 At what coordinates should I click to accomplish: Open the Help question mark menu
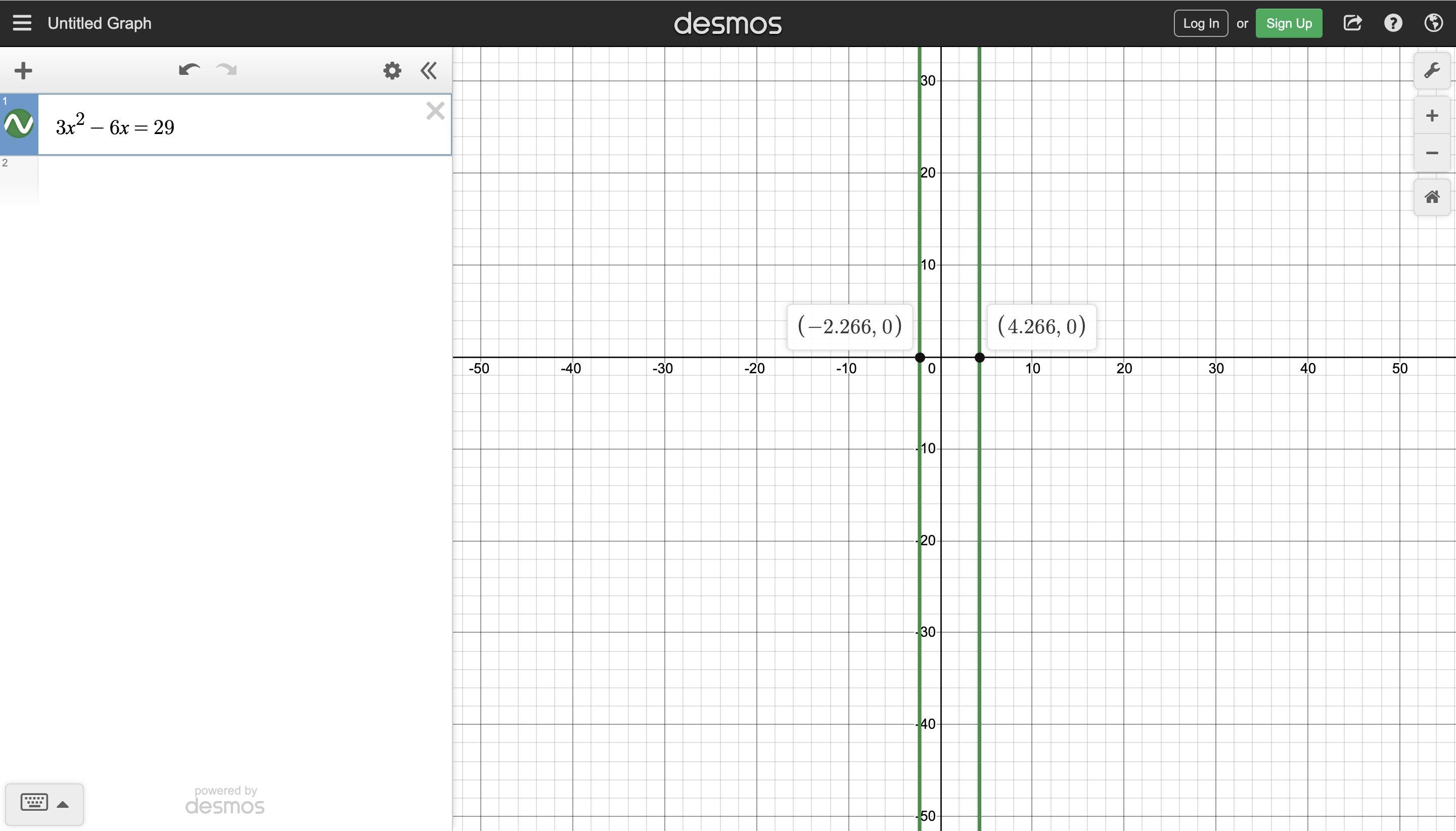coord(1393,23)
